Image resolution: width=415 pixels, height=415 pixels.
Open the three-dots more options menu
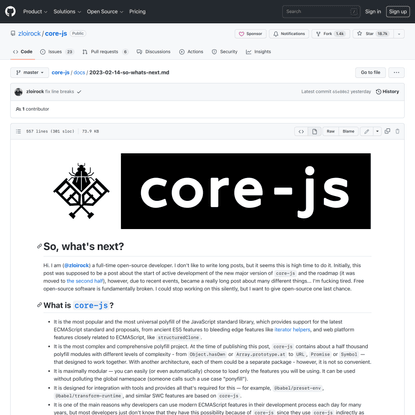396,72
